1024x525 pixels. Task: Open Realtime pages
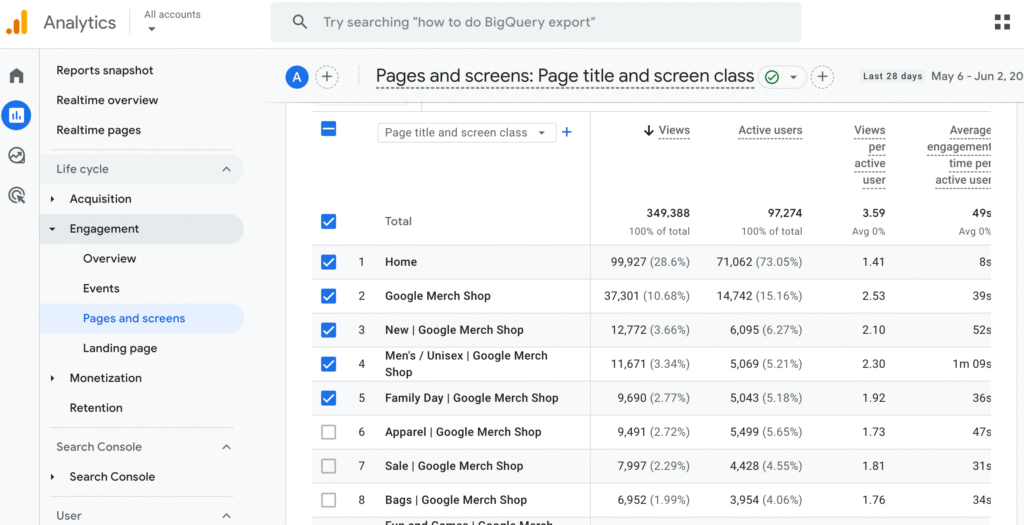click(x=98, y=130)
